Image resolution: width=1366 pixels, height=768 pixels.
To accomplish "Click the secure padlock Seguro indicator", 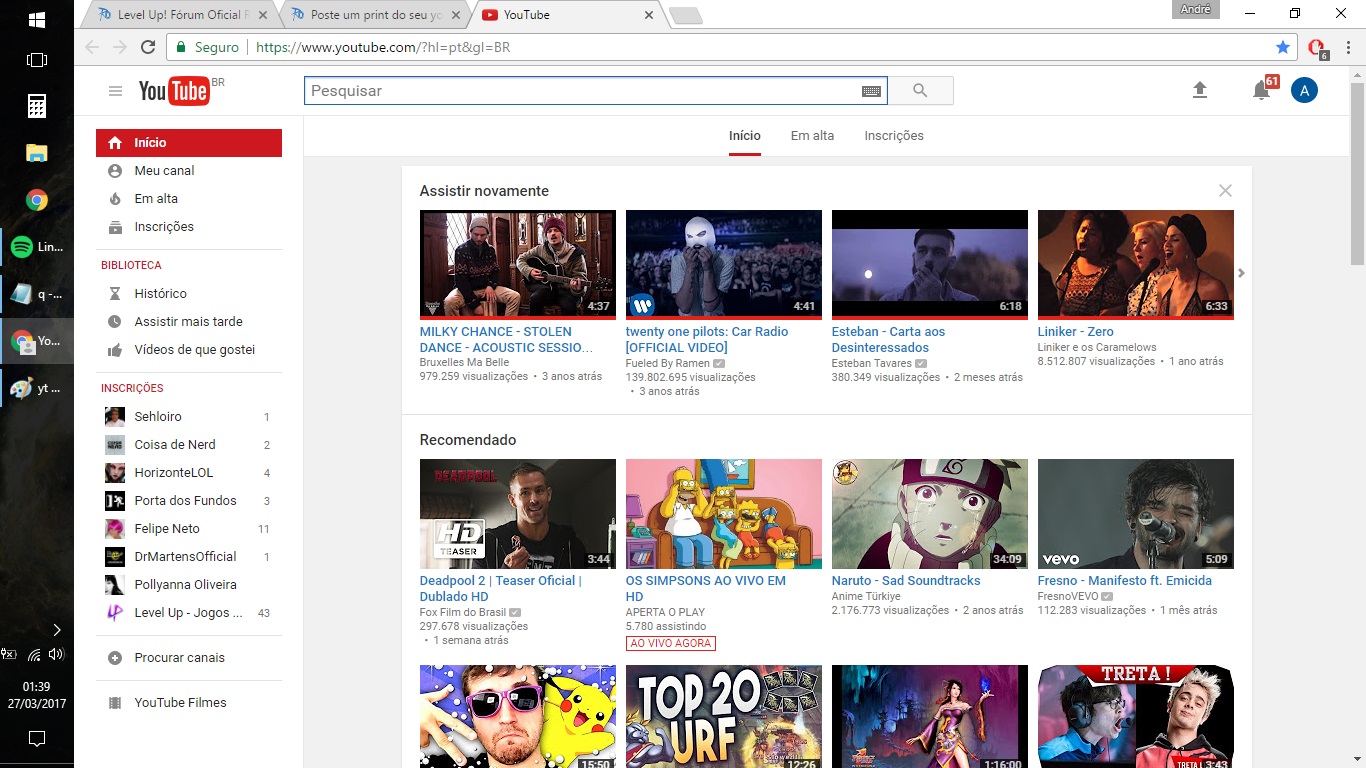I will pos(208,47).
